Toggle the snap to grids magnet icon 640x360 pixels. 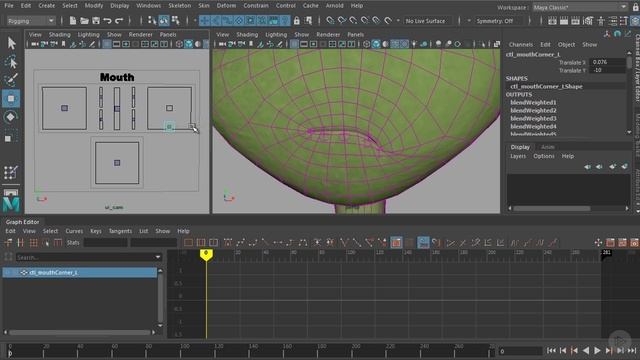pyautogui.click(x=330, y=20)
